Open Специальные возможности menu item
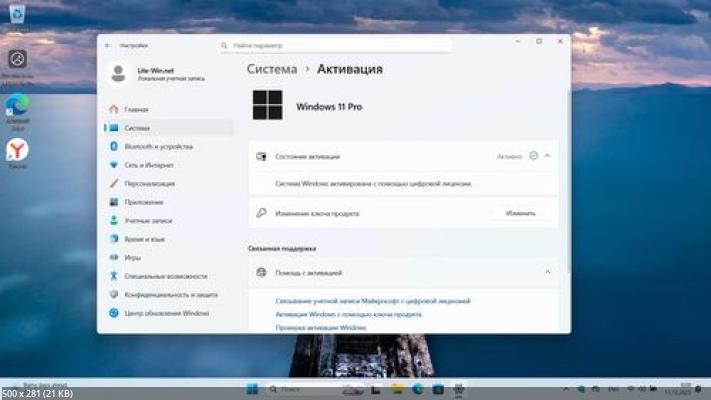This screenshot has height=400, width=711. [165, 276]
